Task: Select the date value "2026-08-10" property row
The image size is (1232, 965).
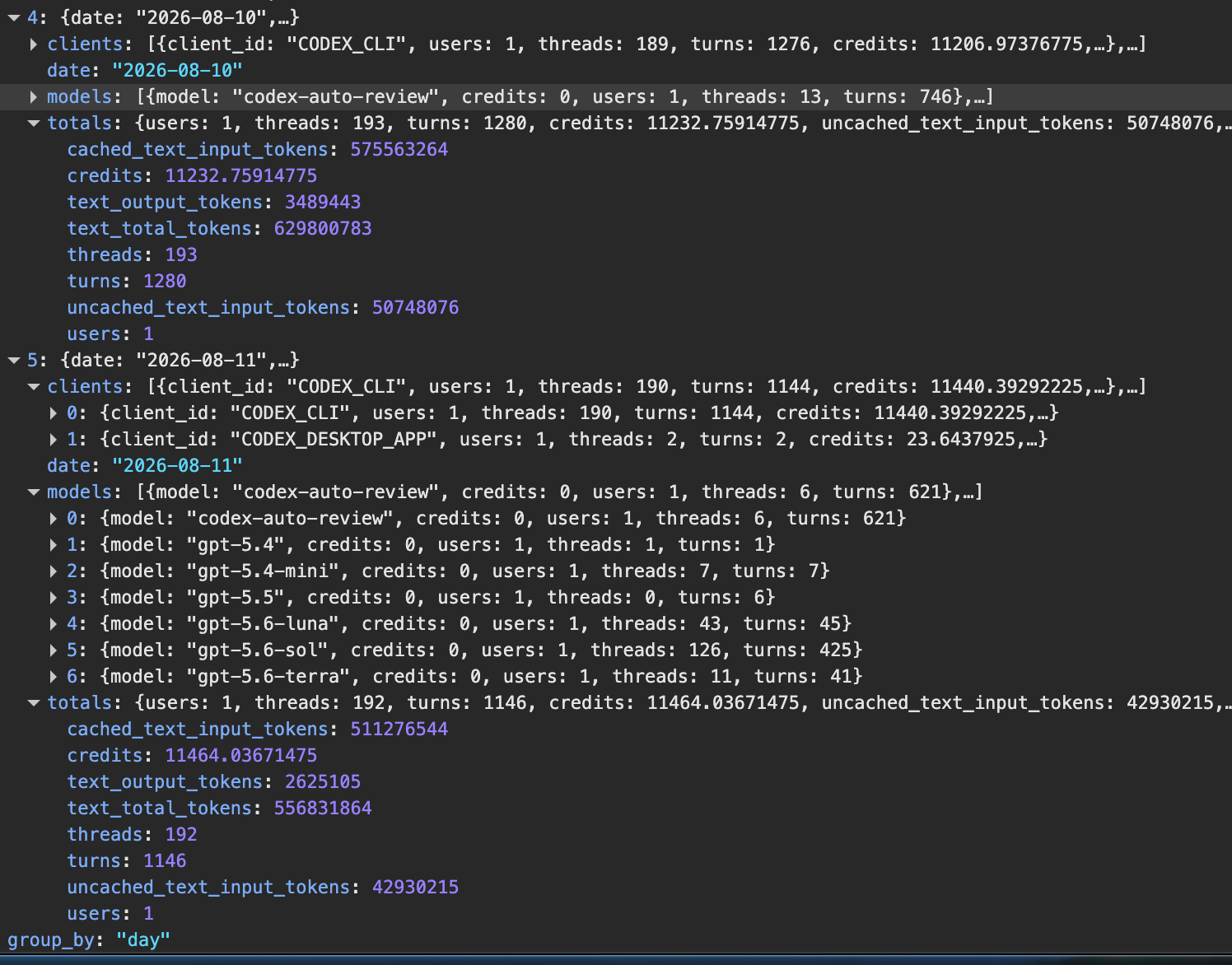Action: [145, 70]
